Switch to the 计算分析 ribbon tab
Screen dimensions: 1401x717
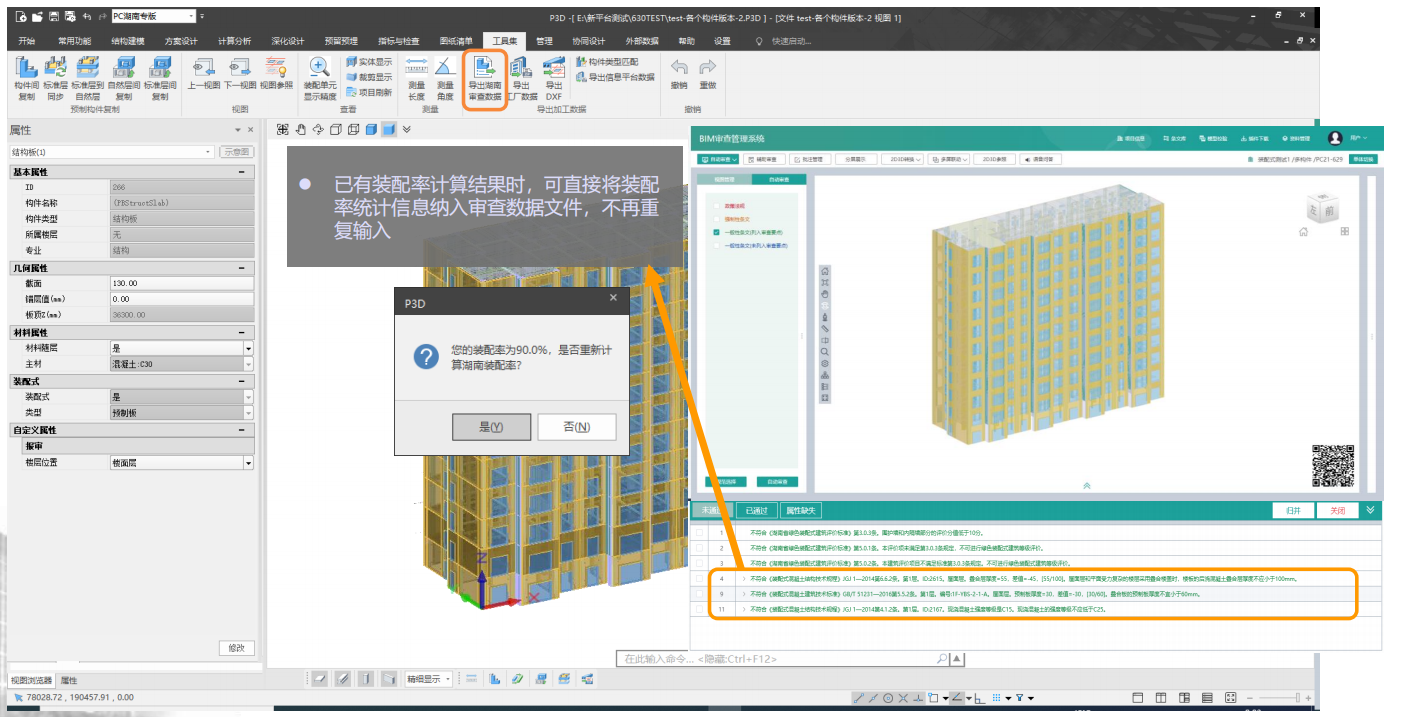[x=234, y=41]
